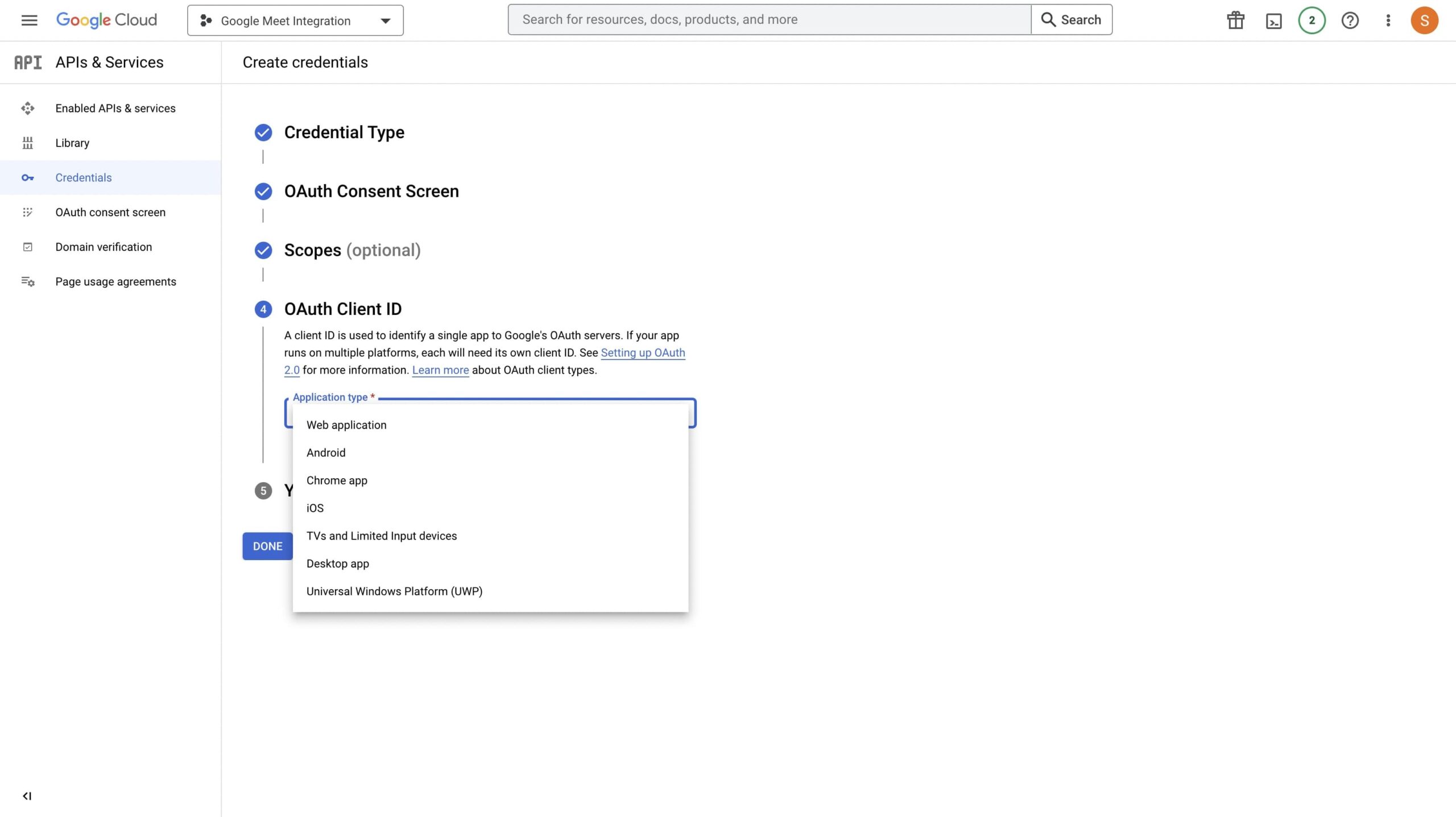
Task: Open the hamburger navigation menu
Action: pyautogui.click(x=29, y=20)
